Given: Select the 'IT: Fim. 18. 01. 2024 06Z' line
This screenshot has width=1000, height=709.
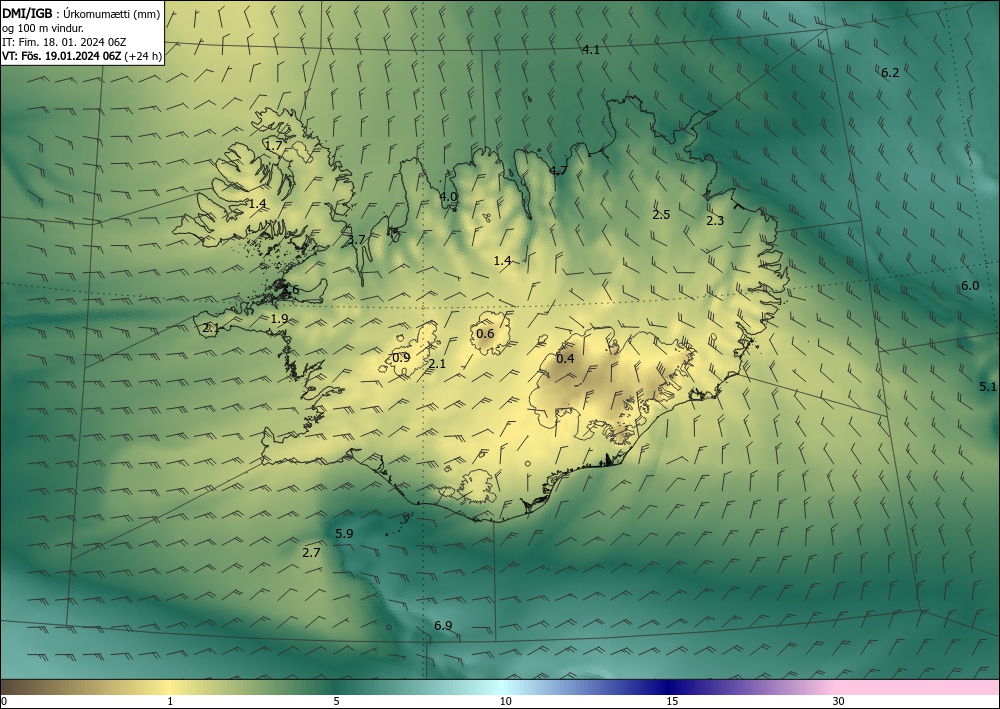Looking at the screenshot, I should pyautogui.click(x=64, y=42).
